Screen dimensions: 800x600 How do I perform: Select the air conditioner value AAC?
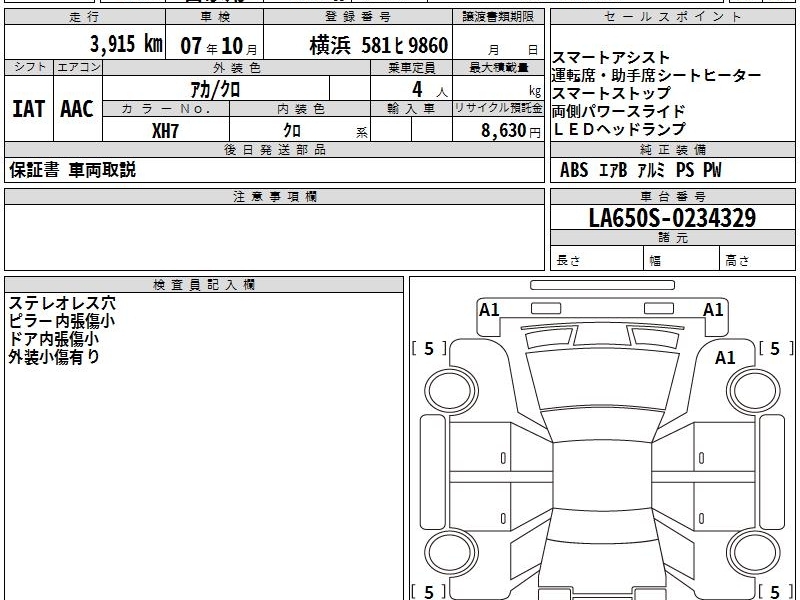point(77,109)
